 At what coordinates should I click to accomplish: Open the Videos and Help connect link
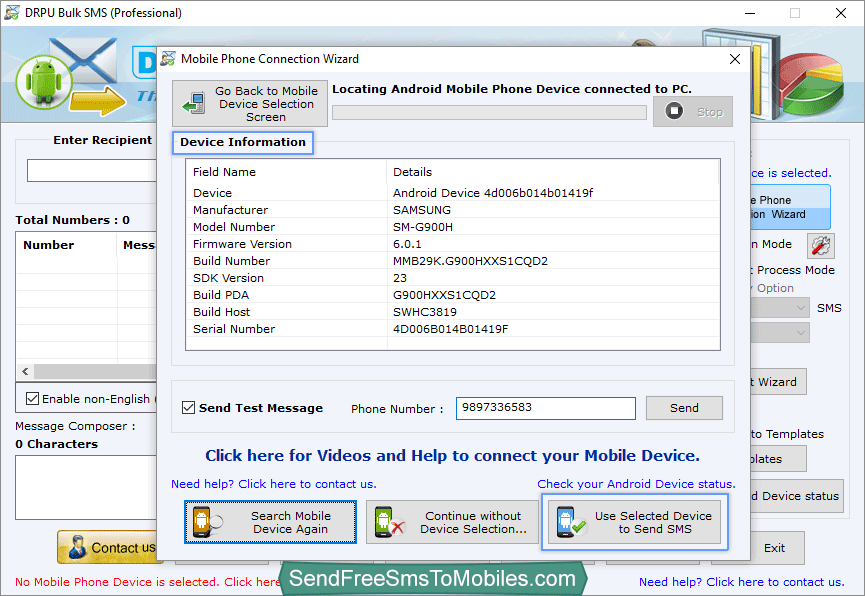(452, 456)
